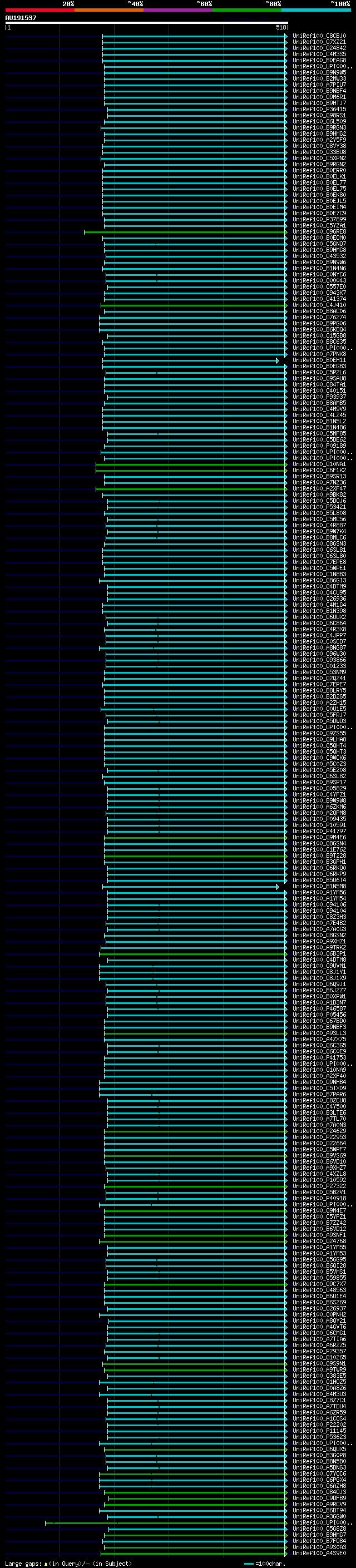Screen dimensions: 356x1568
Task: Click the green ~80% identity legend bar
Action: (x=247, y=10)
